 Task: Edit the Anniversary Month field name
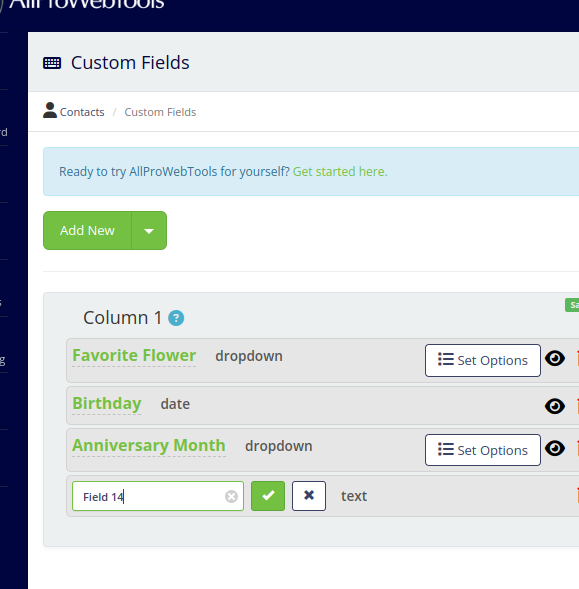149,446
